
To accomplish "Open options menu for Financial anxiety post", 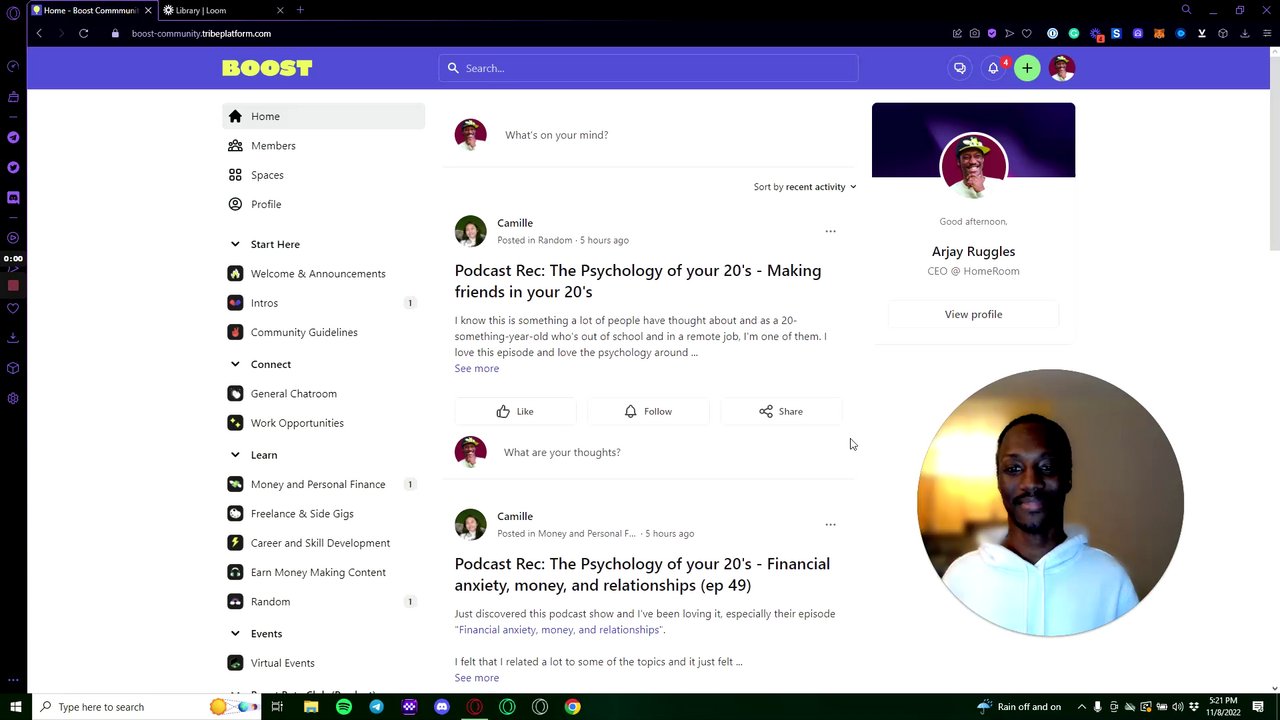I will pos(830,524).
